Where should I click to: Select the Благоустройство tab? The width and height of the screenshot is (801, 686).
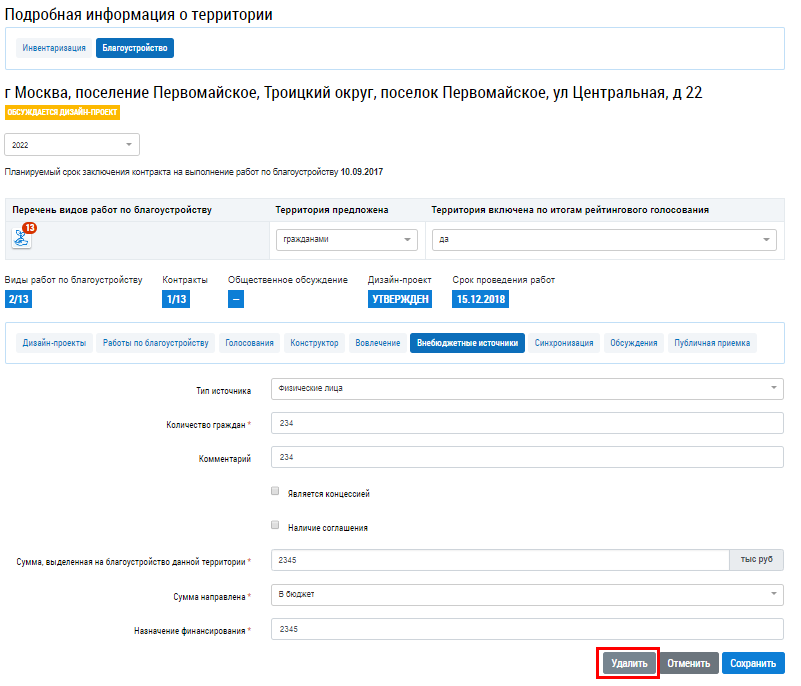(135, 47)
